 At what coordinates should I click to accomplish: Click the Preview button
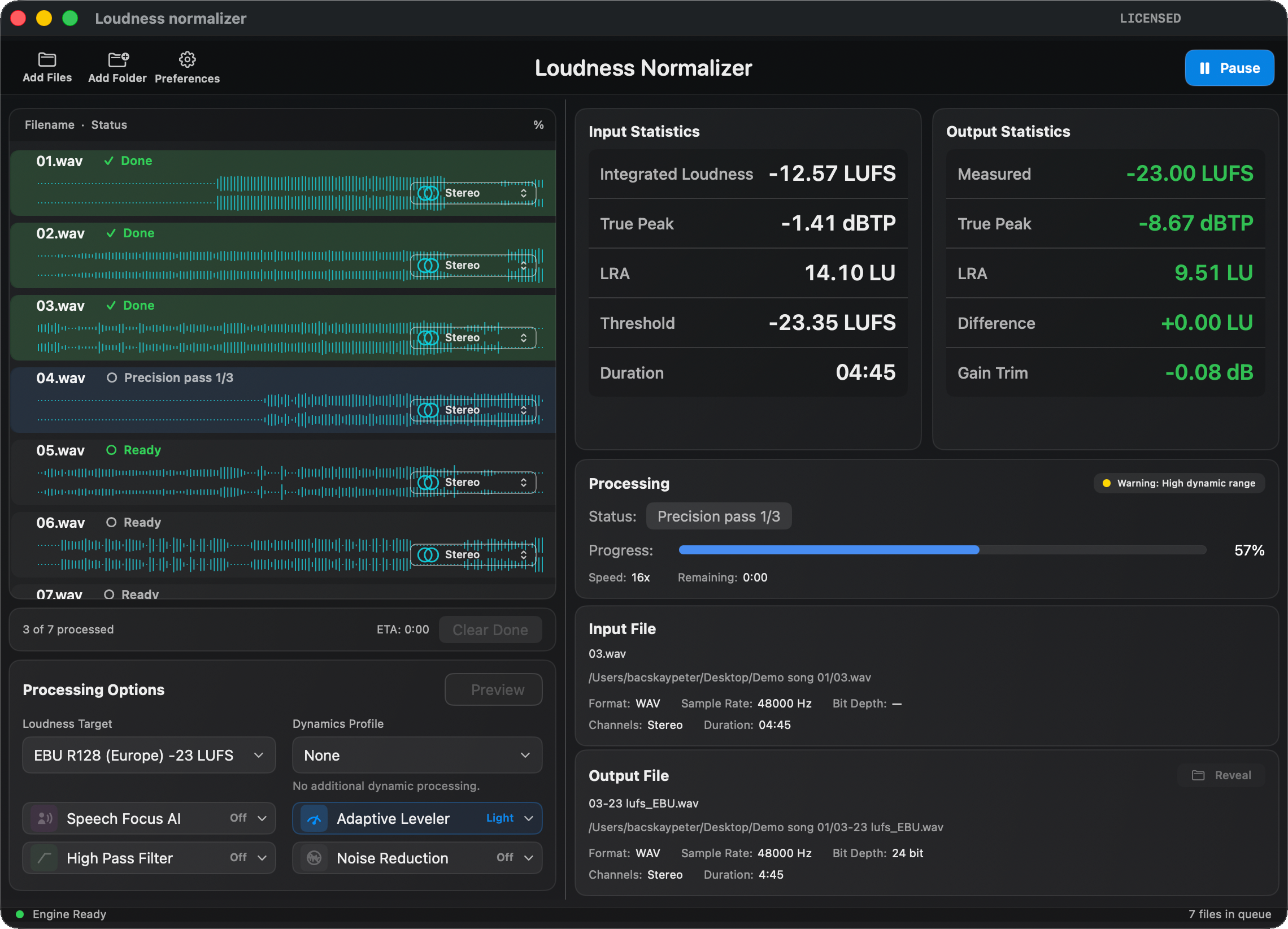click(494, 689)
